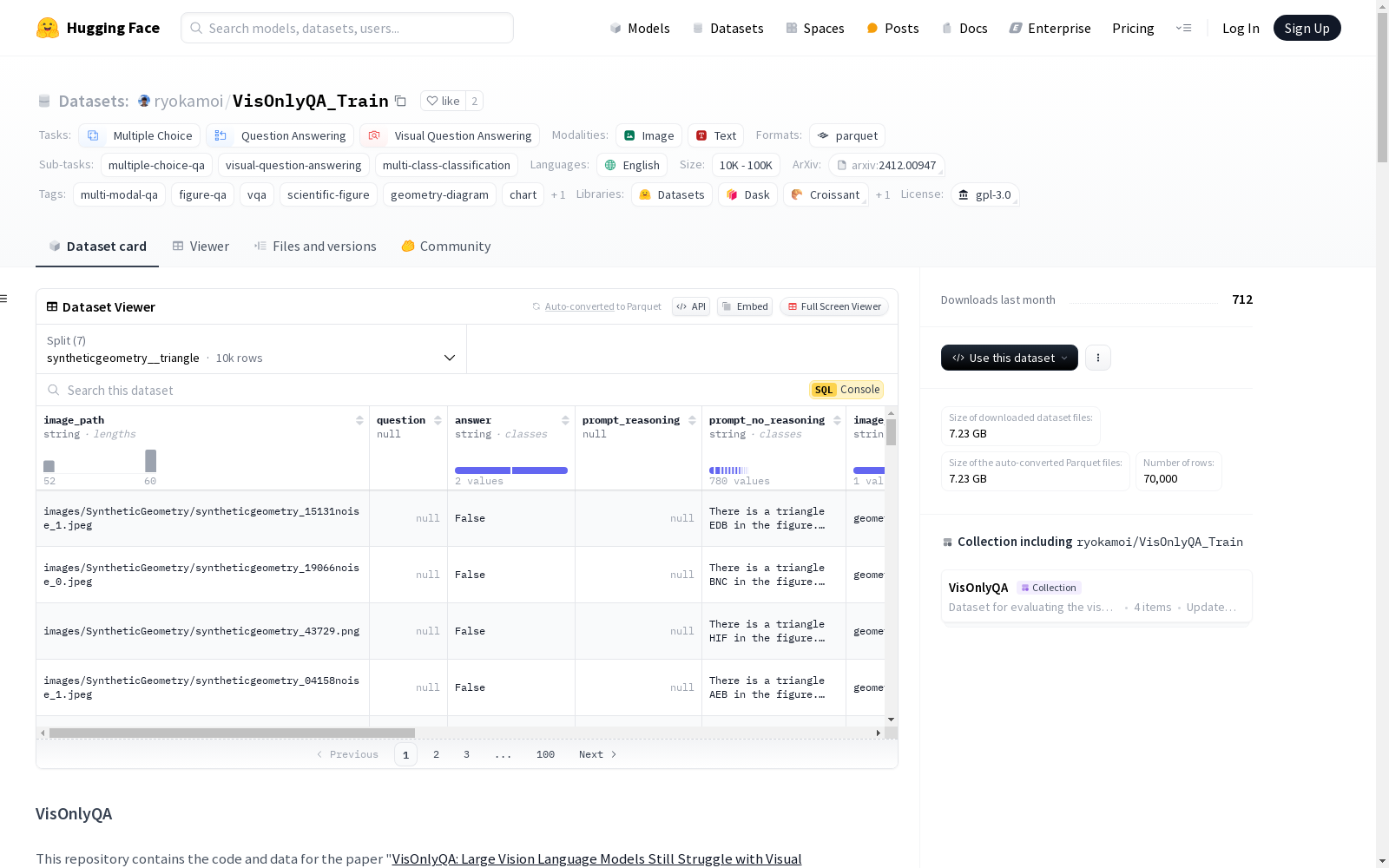Open the VisOnlyQA paper link
This screenshot has width=1389, height=868.
596,858
